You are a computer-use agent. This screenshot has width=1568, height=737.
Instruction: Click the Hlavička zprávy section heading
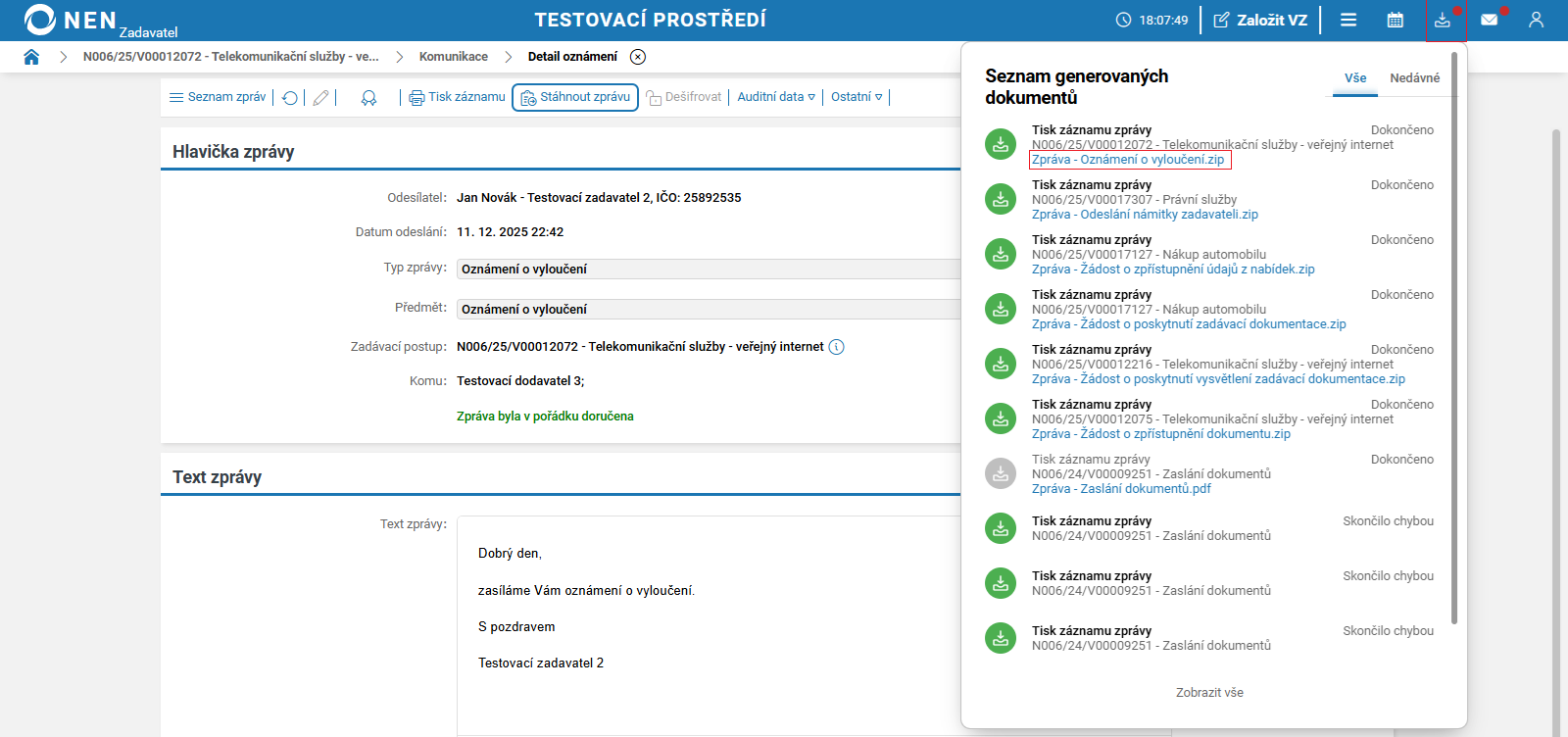point(233,152)
